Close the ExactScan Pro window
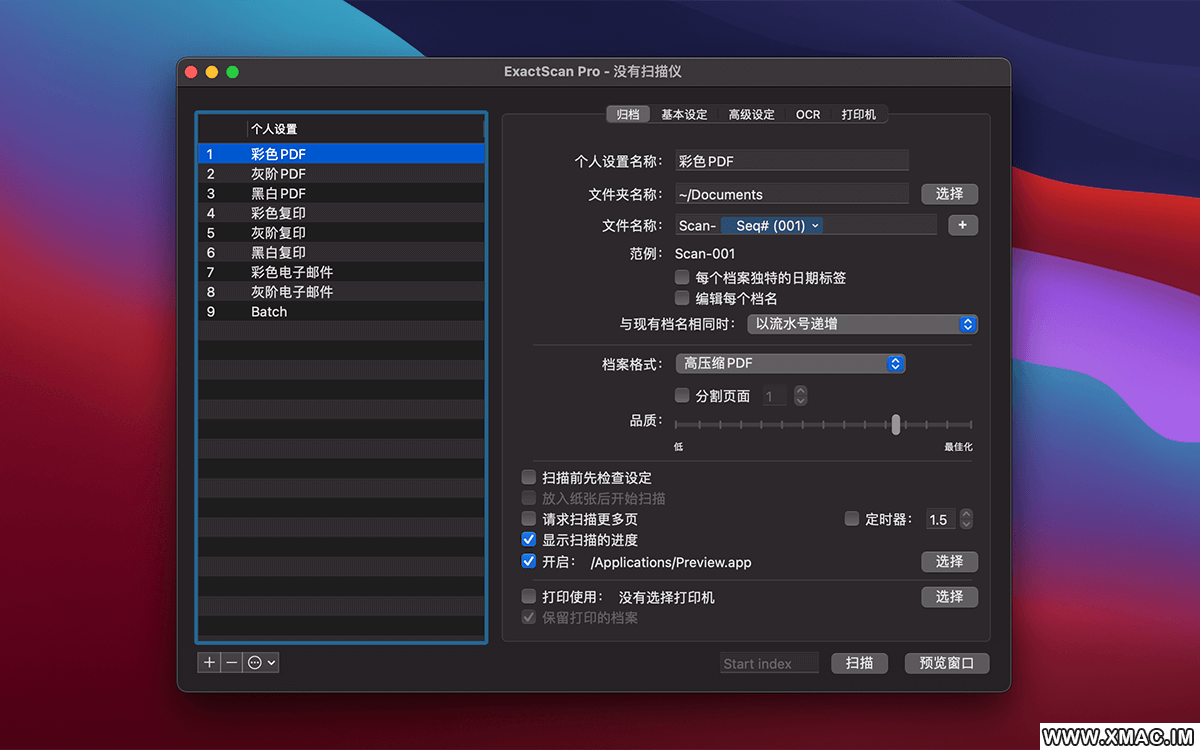 pyautogui.click(x=192, y=72)
